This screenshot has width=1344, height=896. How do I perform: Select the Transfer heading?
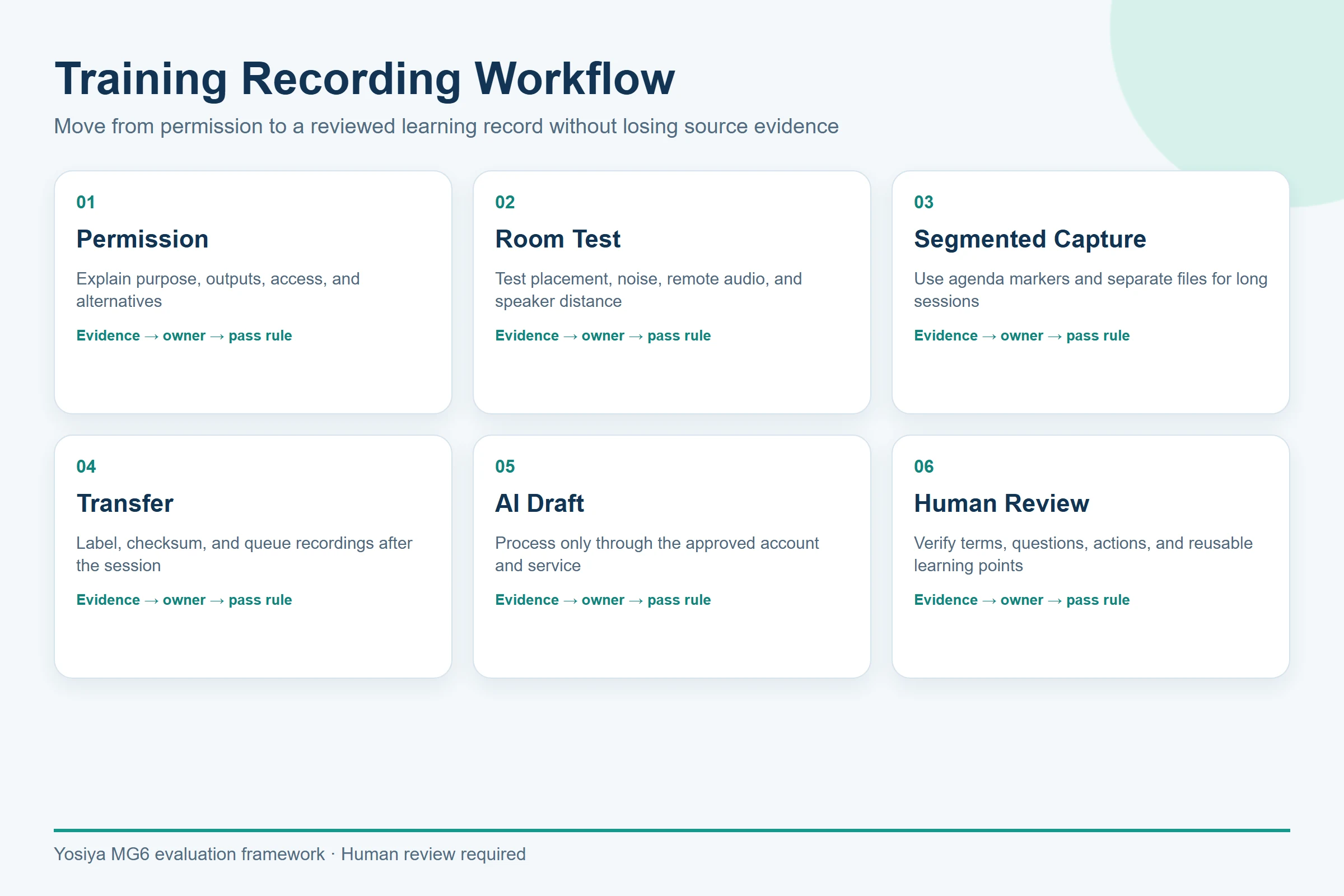124,503
